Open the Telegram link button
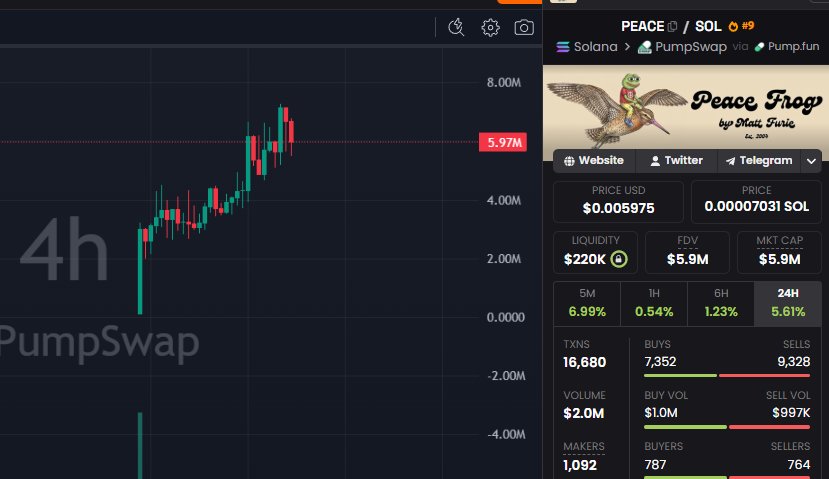Viewport: 829px width, 479px height. point(759,161)
